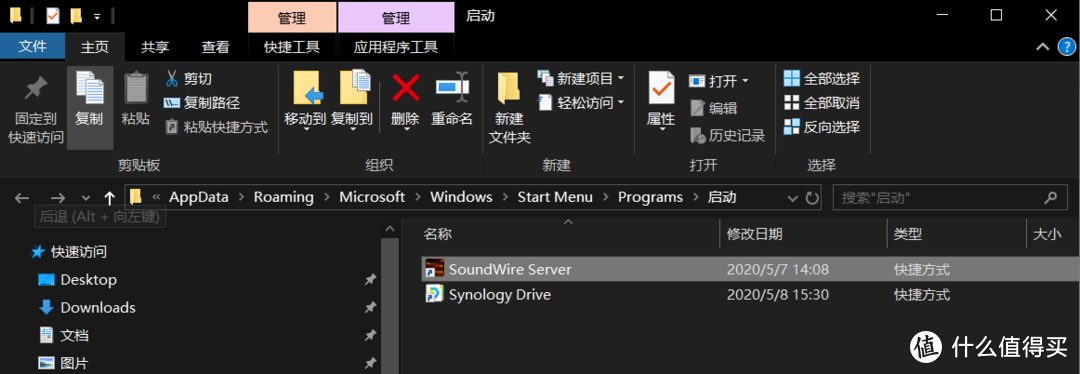Expand recent locations dropdown arrow
Image resolution: width=1080 pixels, height=374 pixels.
(85, 198)
